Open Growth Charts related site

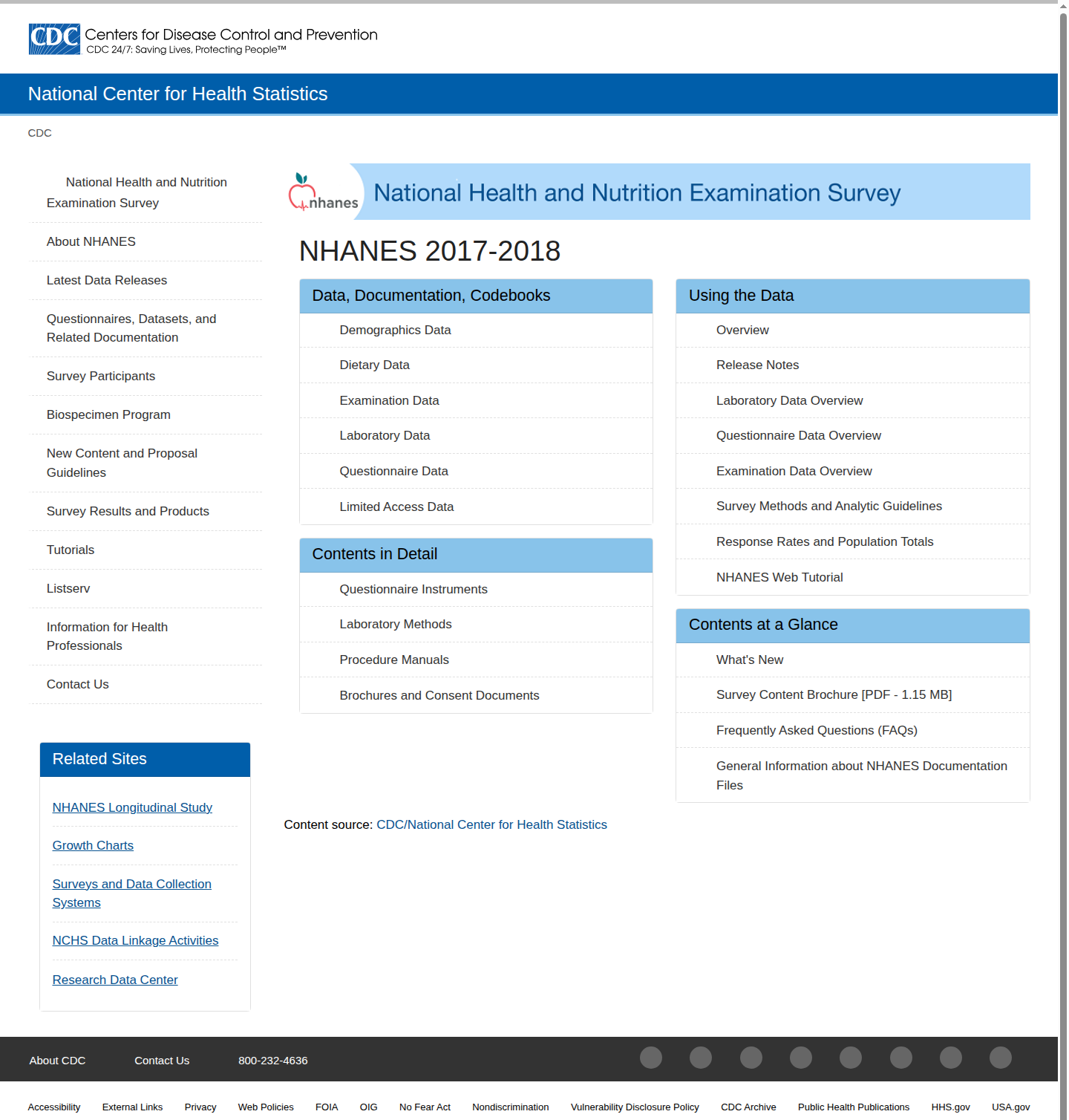coord(93,845)
